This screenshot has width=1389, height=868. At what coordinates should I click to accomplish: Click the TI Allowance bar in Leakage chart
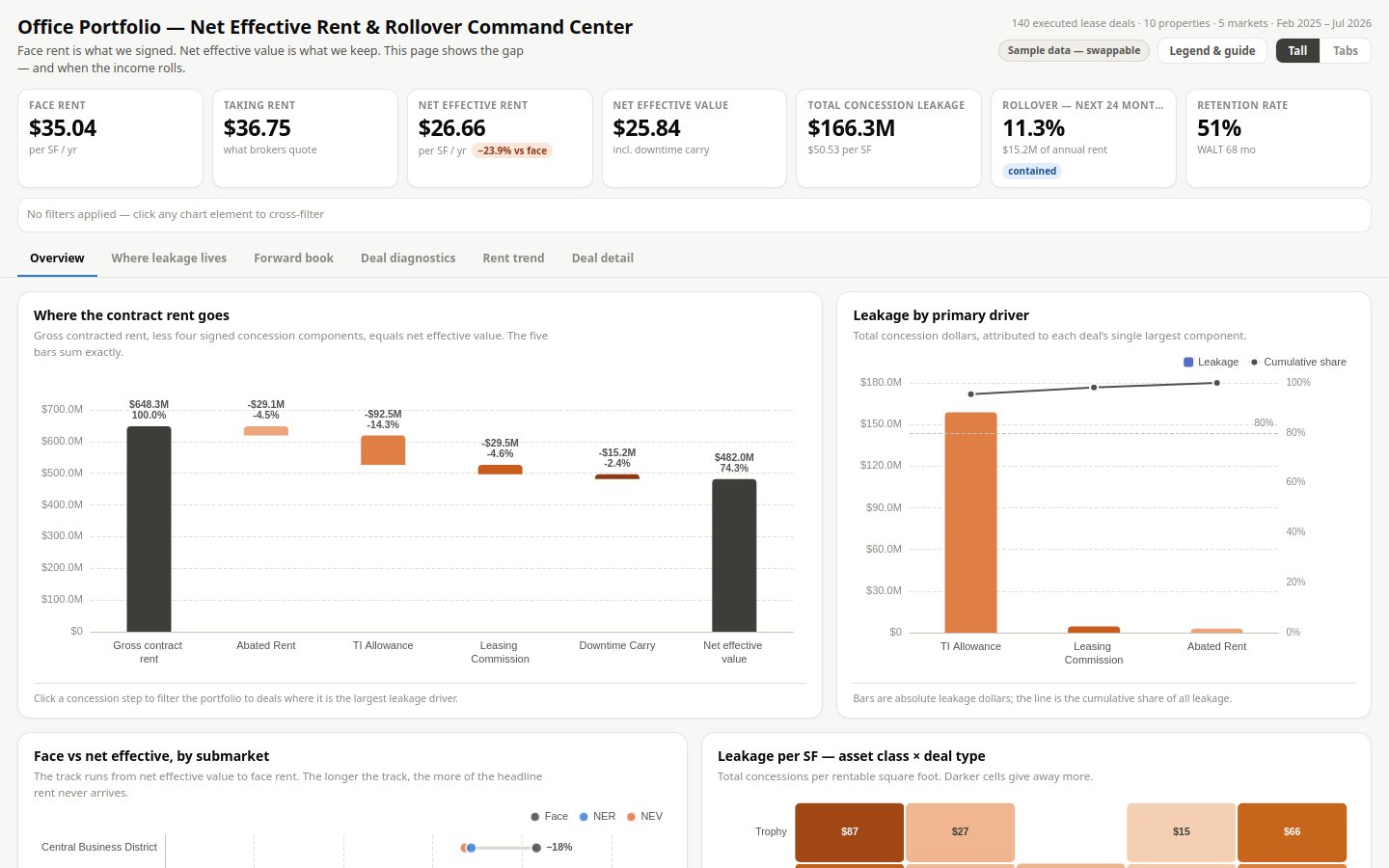[970, 523]
